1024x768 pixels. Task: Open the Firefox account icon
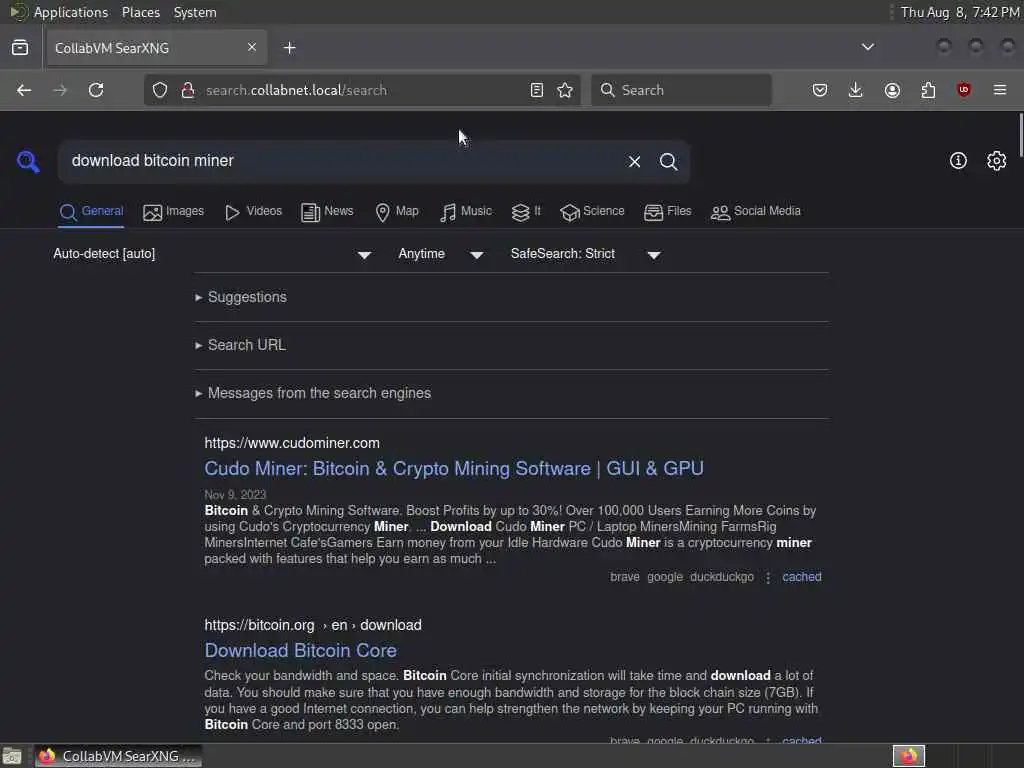pos(892,90)
